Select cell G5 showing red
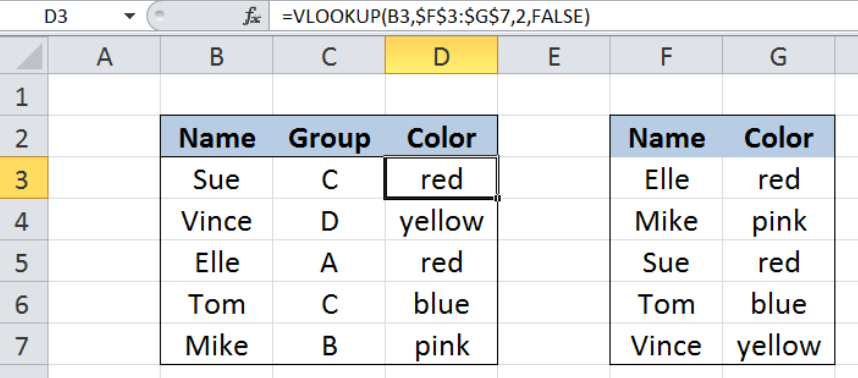 coord(778,261)
